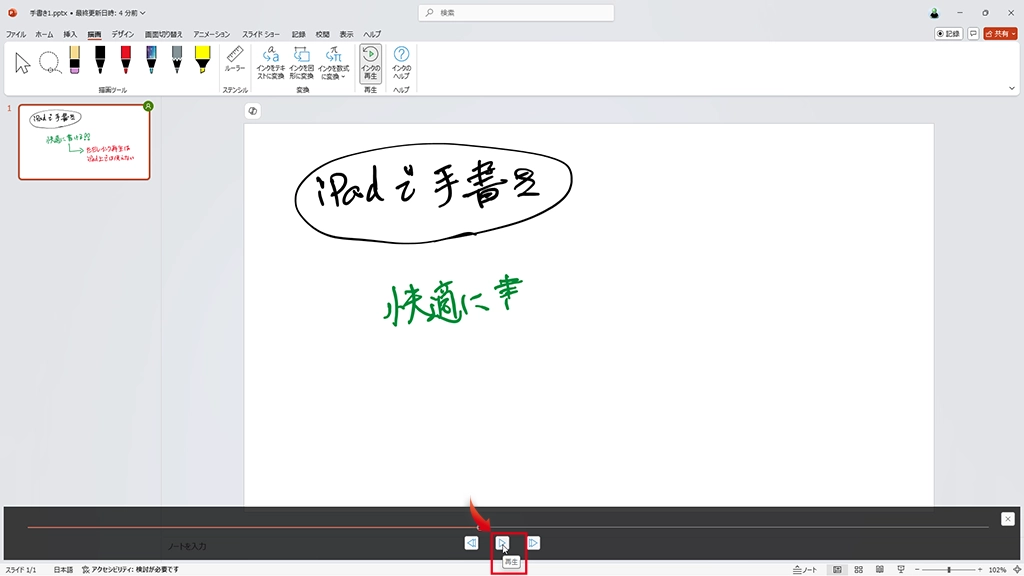The image size is (1024, 576).
Task: Switch to the 挿入 tab
Action: click(70, 34)
